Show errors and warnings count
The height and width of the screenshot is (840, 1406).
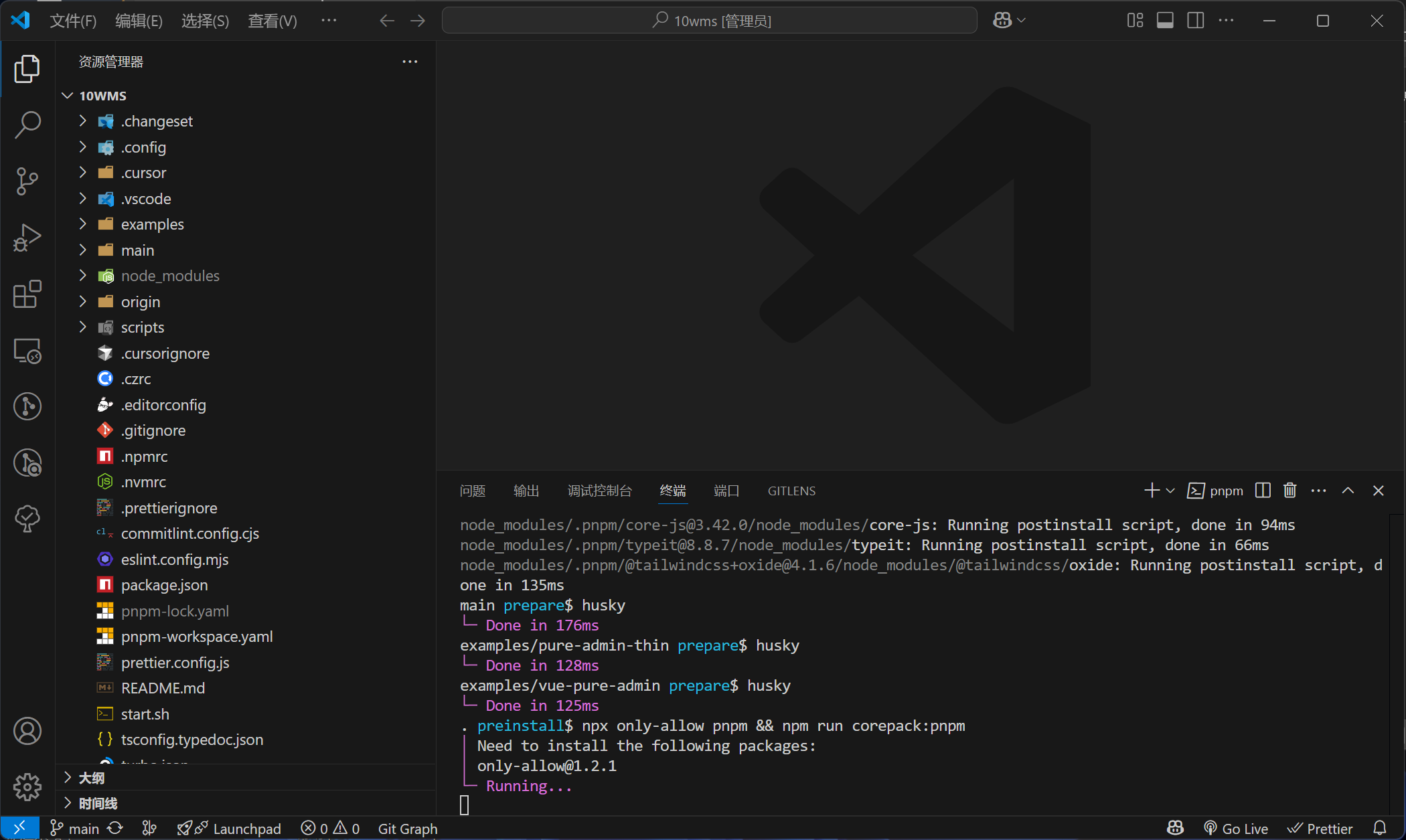click(330, 829)
